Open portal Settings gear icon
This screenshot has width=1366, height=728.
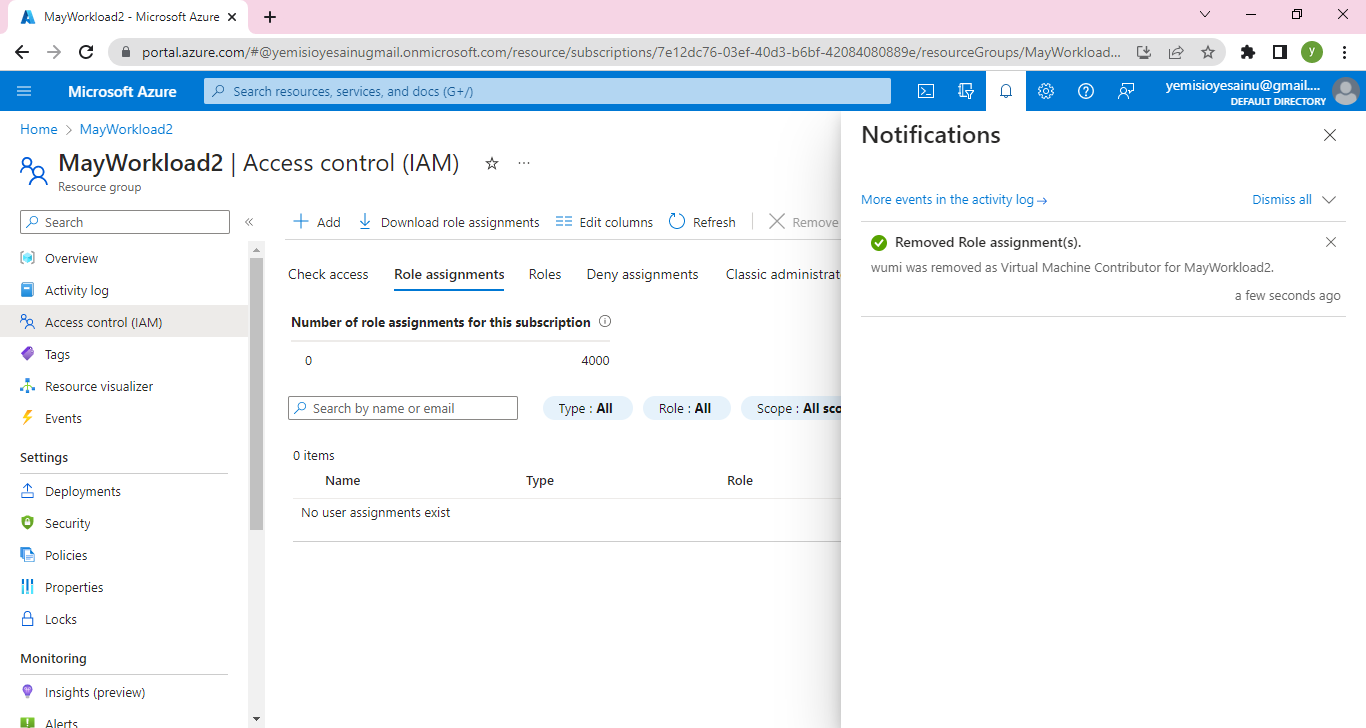tap(1046, 91)
